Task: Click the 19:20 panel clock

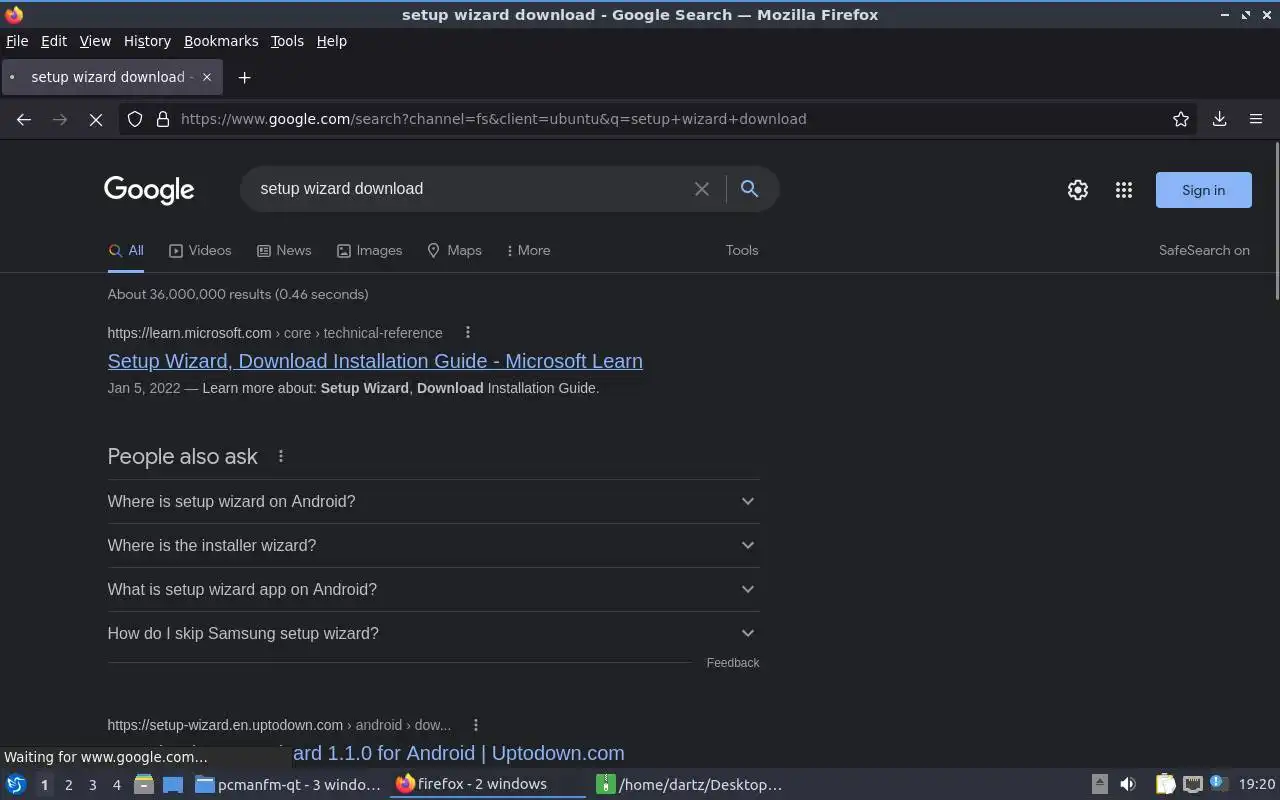Action: 1257,784
